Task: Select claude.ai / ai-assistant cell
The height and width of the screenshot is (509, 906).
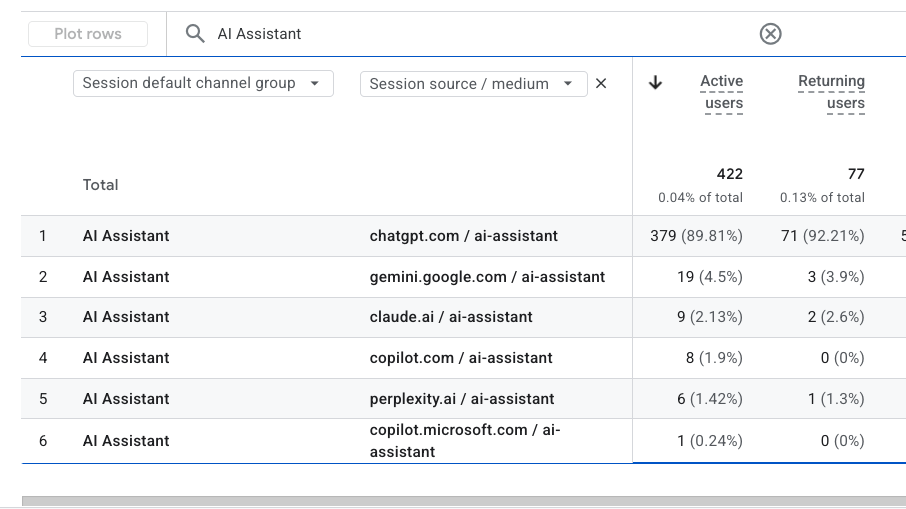Action: click(451, 317)
